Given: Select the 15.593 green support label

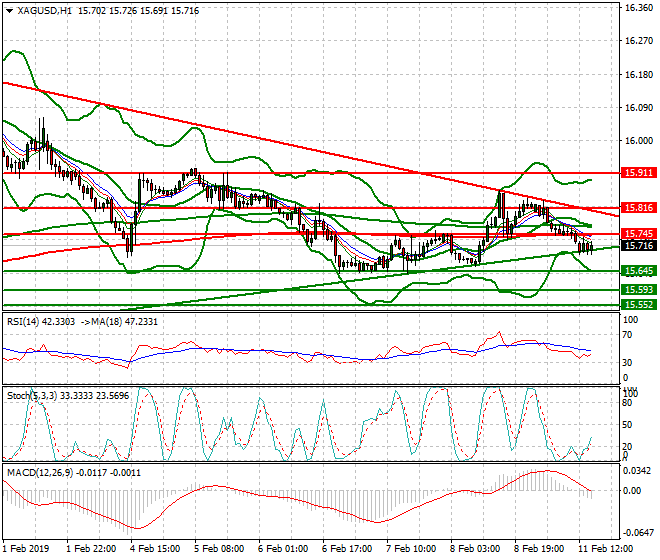Looking at the screenshot, I should [639, 290].
